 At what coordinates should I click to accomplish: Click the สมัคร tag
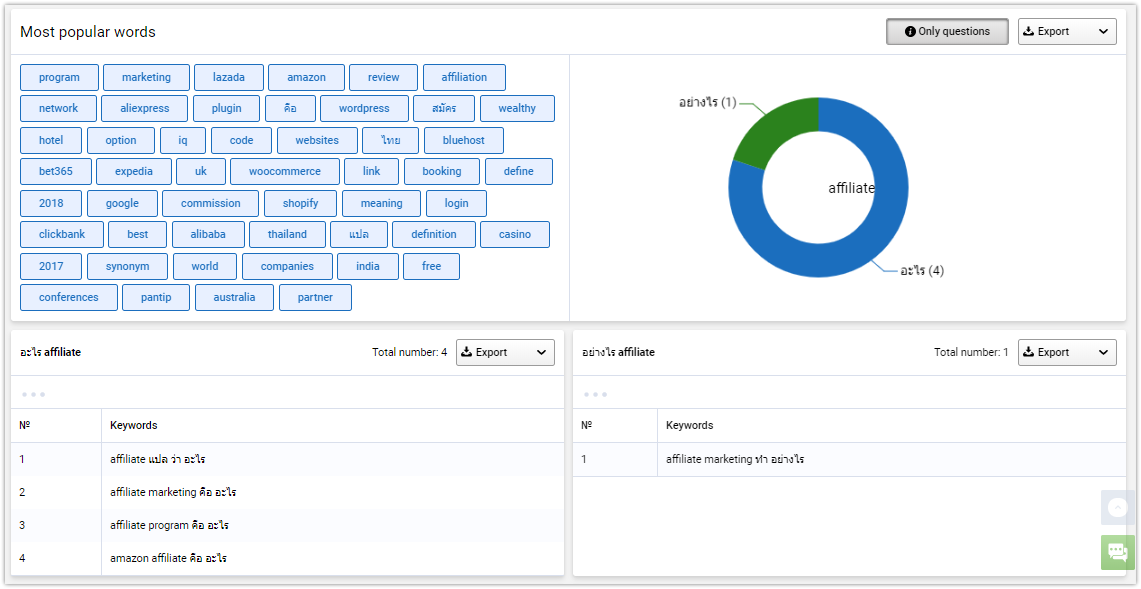coord(444,108)
